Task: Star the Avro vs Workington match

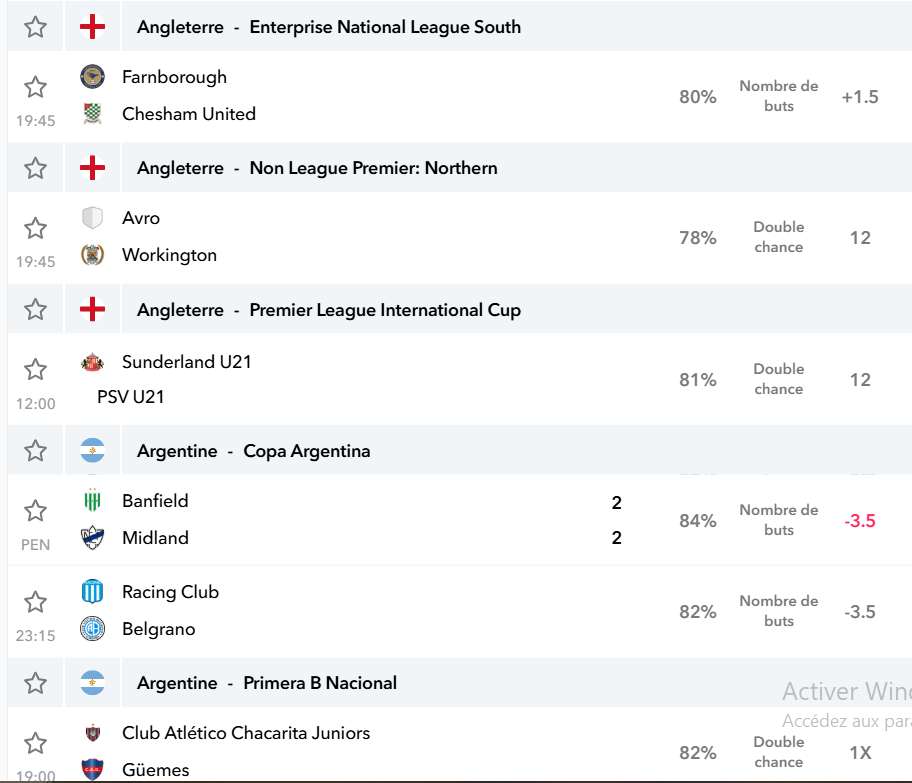Action: point(35,228)
